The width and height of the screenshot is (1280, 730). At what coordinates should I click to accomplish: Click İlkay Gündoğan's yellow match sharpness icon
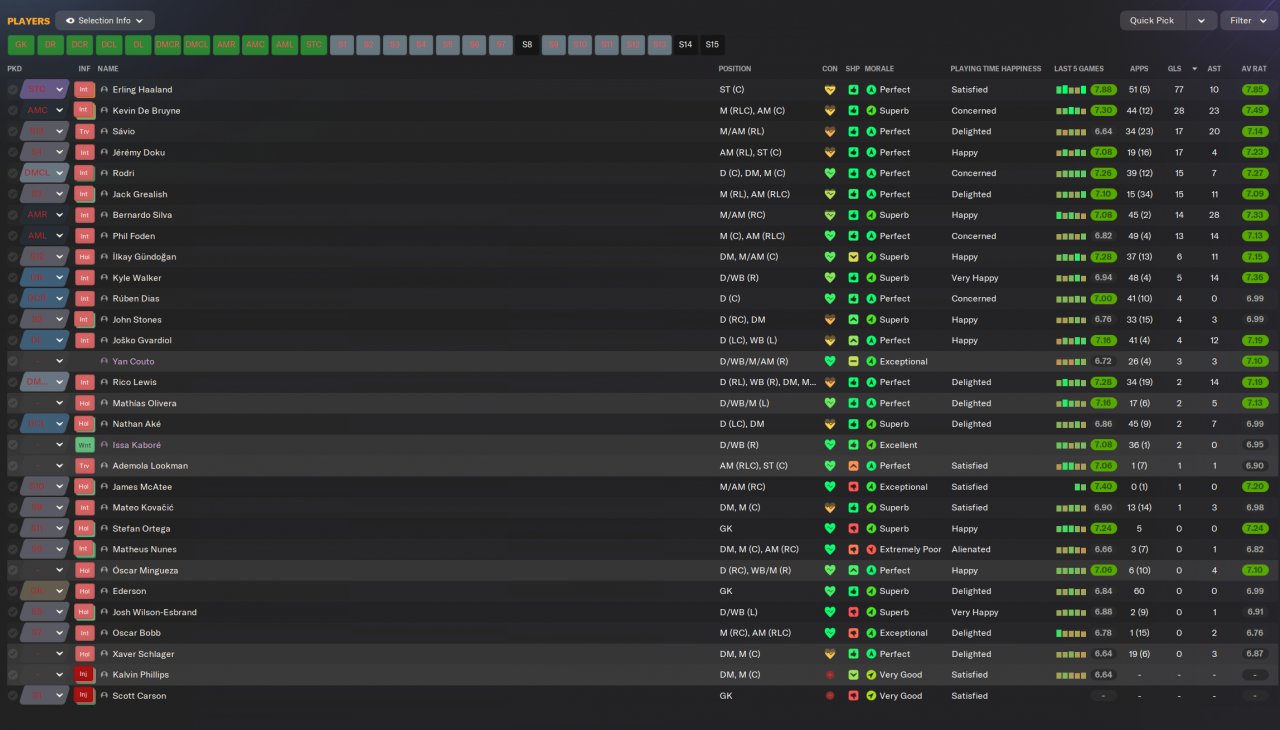point(853,257)
